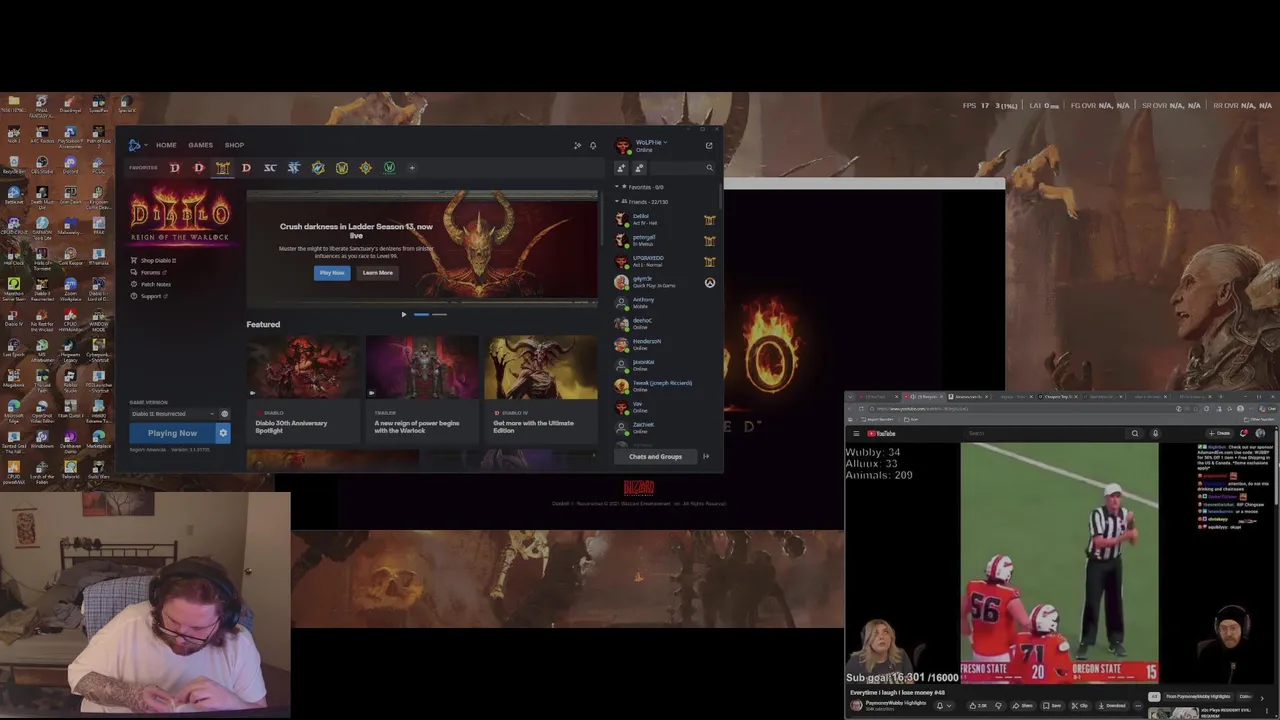Select friend HendersoN in friends list

point(666,344)
